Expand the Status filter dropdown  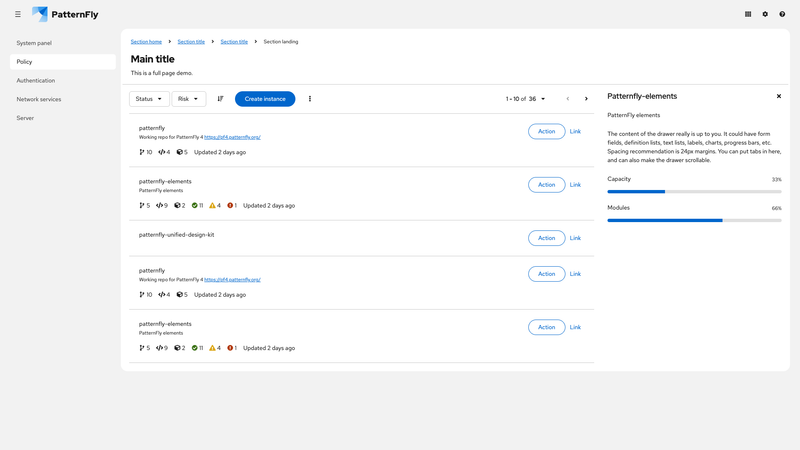(149, 99)
